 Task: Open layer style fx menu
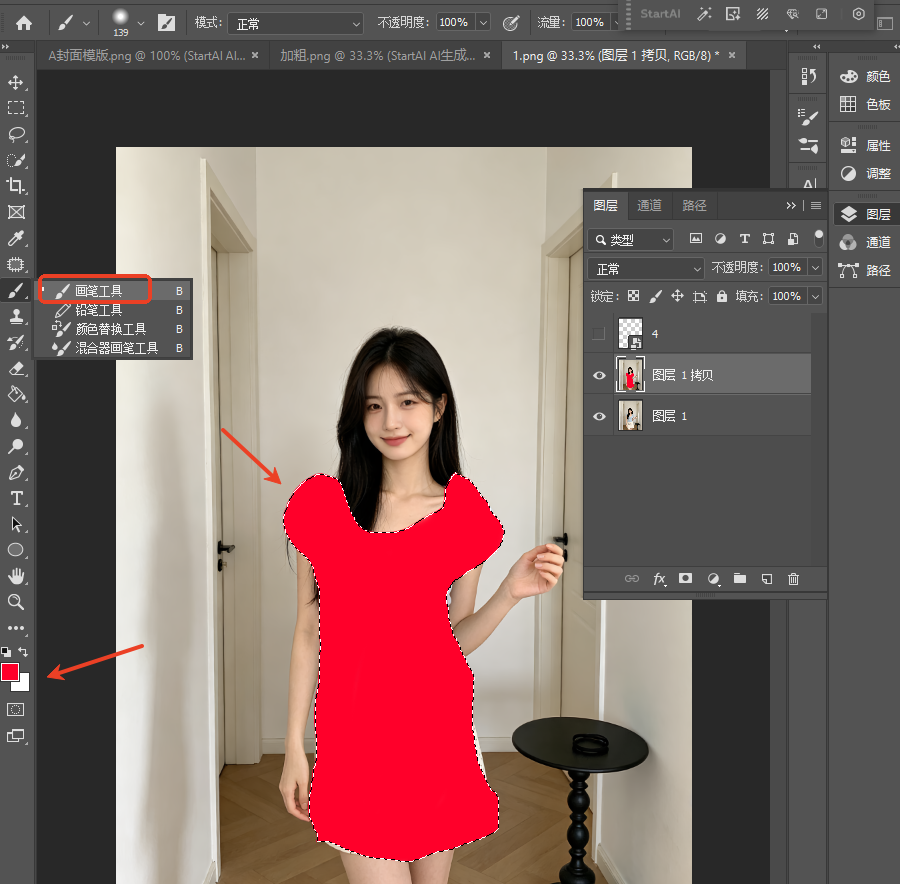coord(660,579)
